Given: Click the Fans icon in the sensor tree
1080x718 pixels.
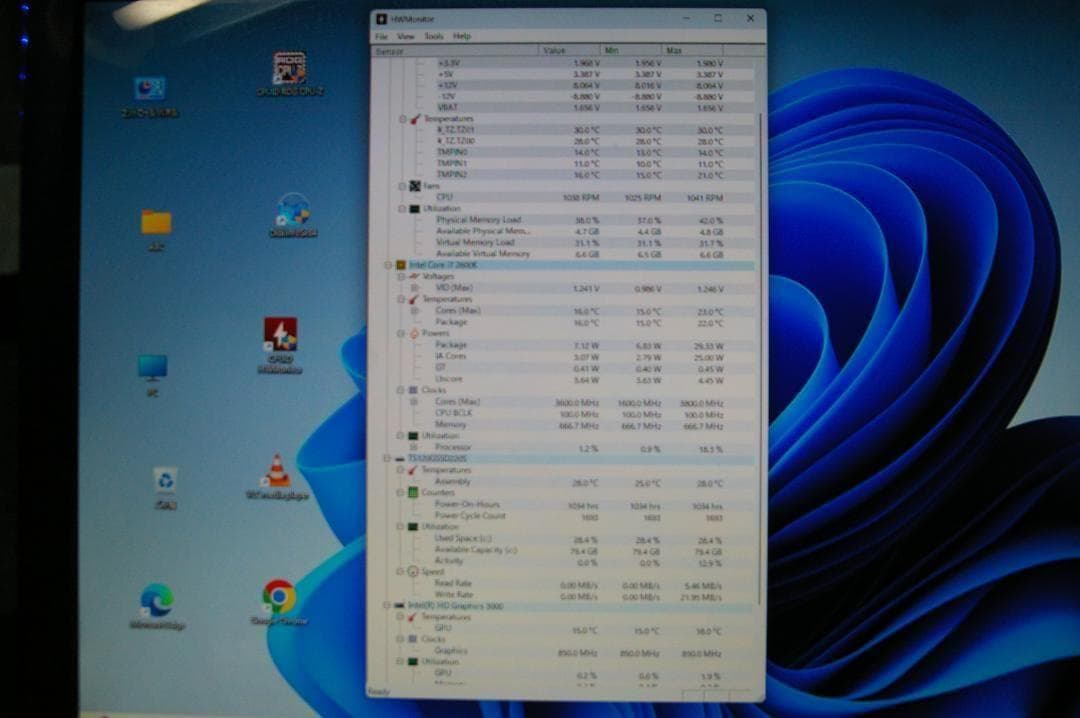Looking at the screenshot, I should [x=413, y=186].
